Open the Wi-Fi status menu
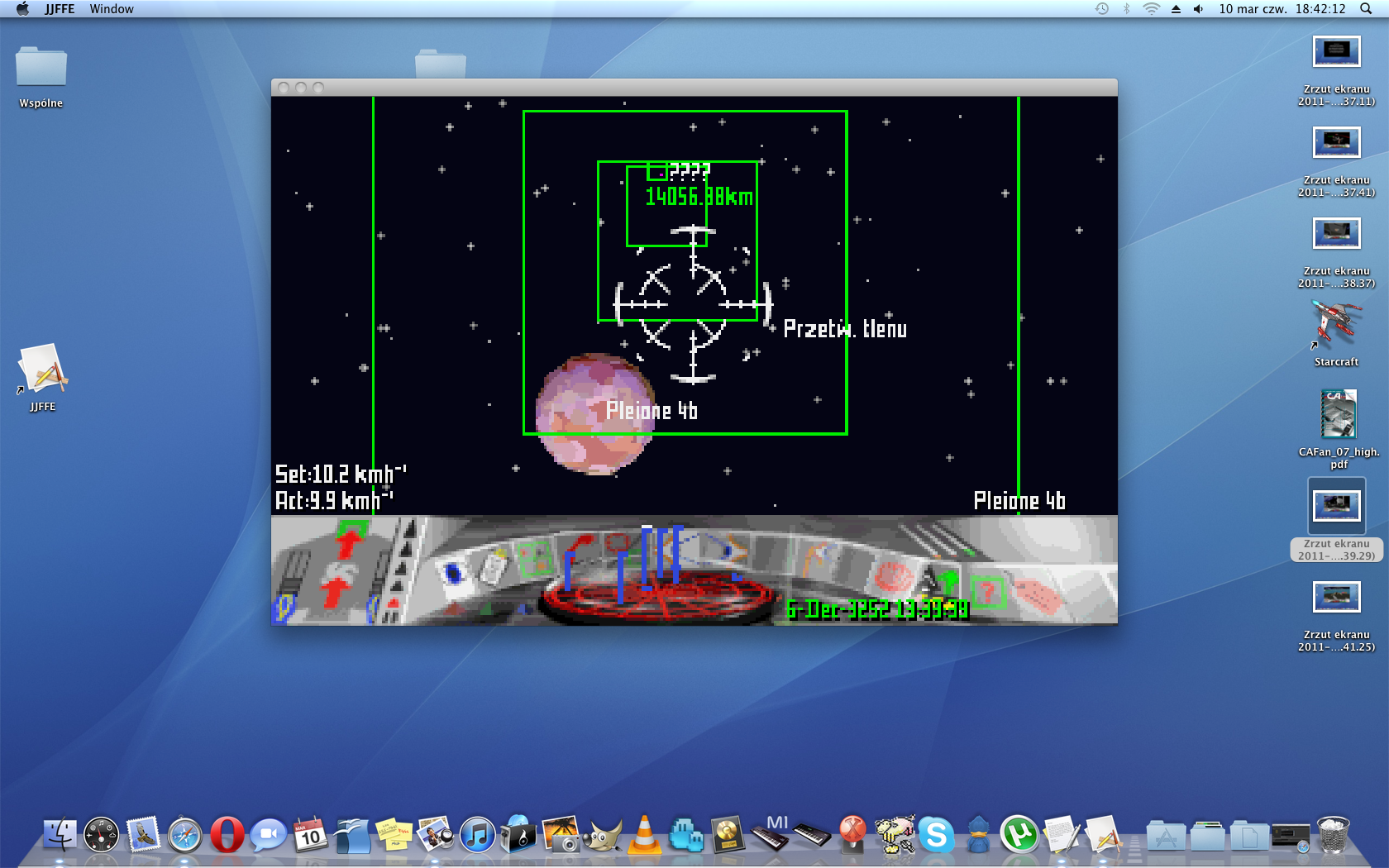The image size is (1389, 868). [1151, 9]
